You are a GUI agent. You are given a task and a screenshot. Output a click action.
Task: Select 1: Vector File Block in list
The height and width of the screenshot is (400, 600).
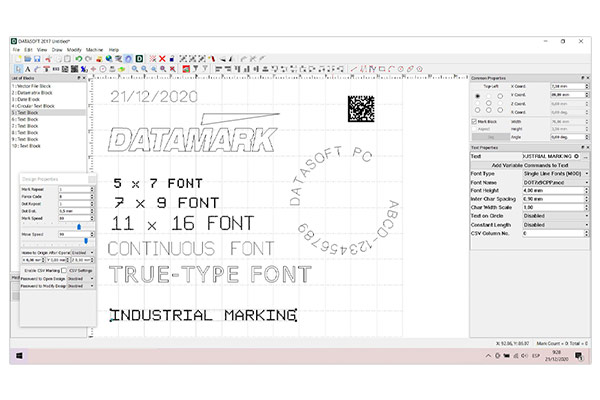[31, 86]
